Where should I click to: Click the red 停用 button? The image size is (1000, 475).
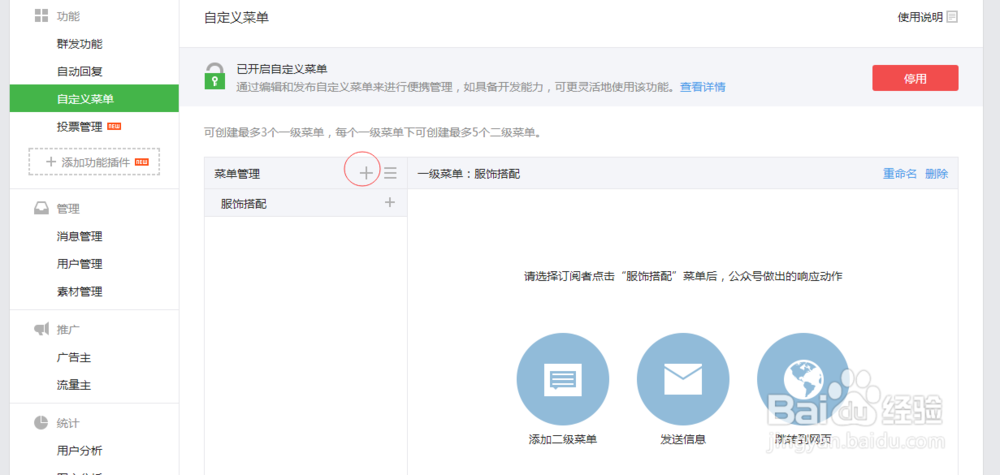point(915,78)
